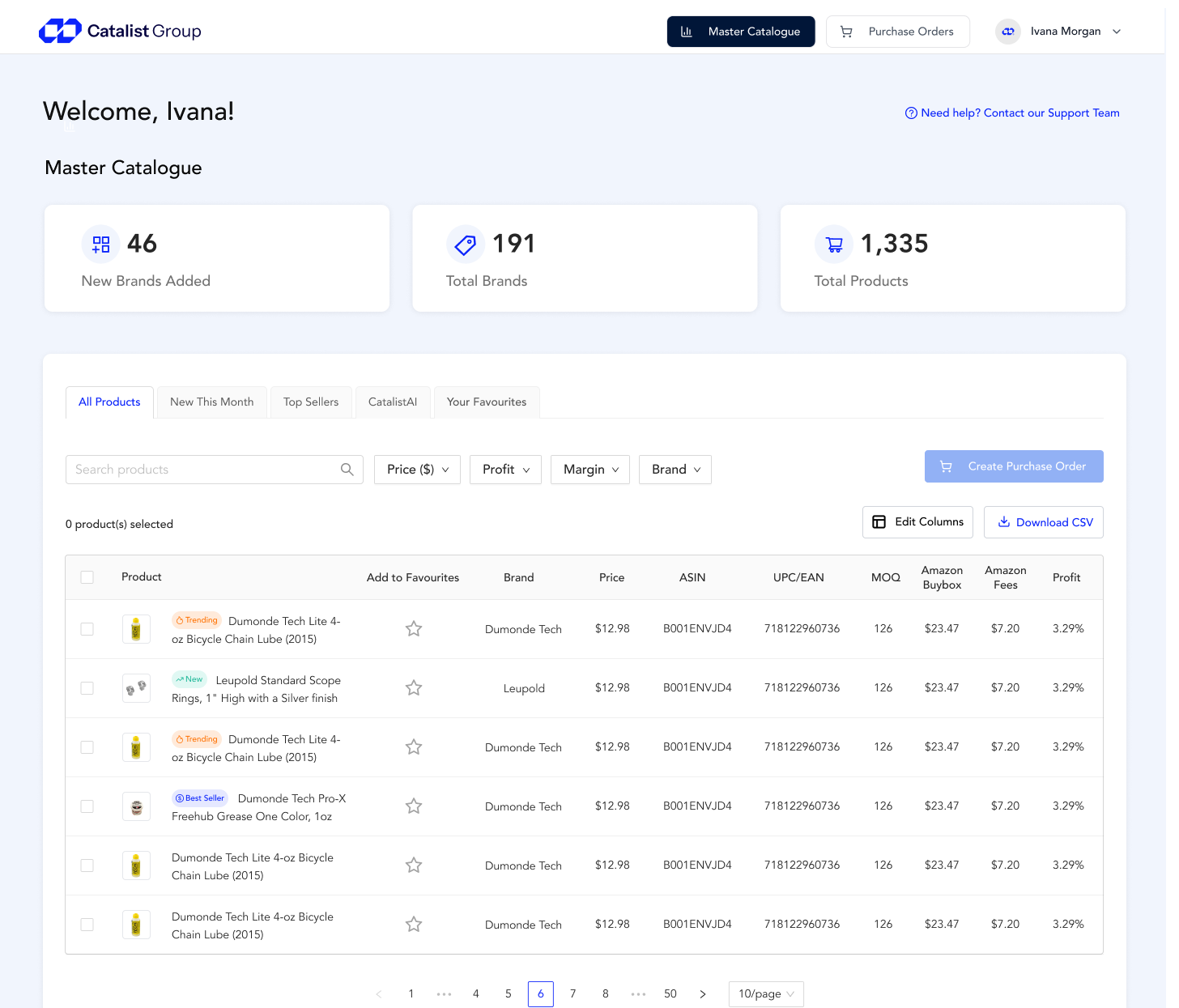
Task: Open Purchase Orders page
Action: tap(898, 32)
